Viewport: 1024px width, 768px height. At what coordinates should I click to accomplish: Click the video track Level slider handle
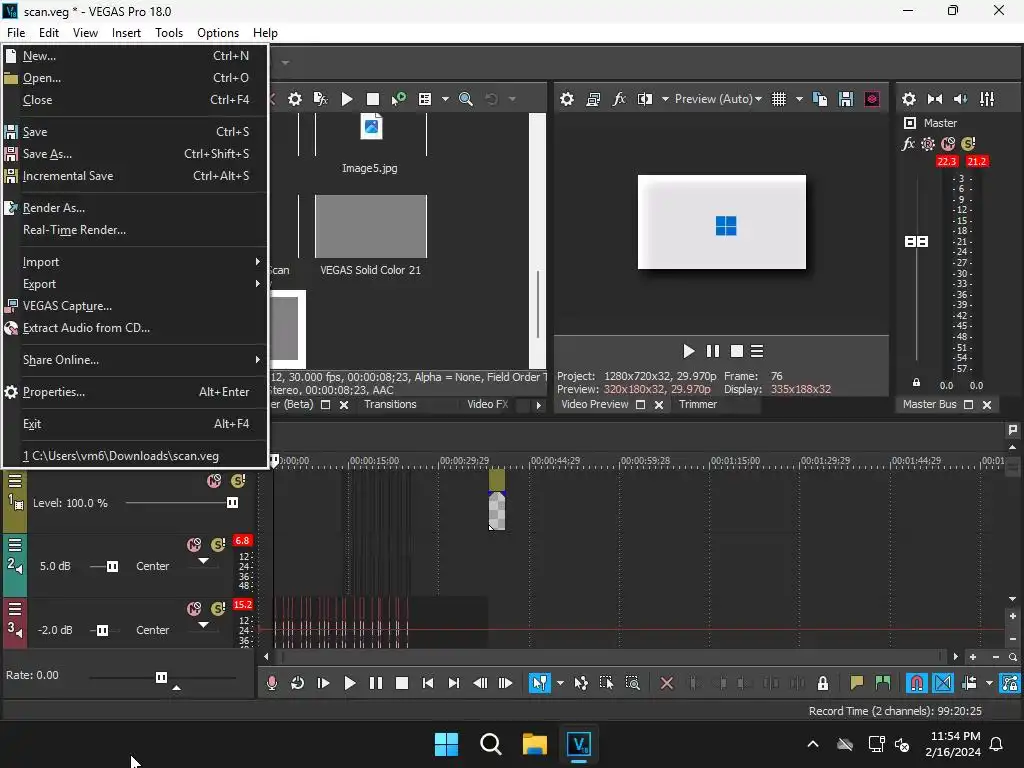coord(232,503)
